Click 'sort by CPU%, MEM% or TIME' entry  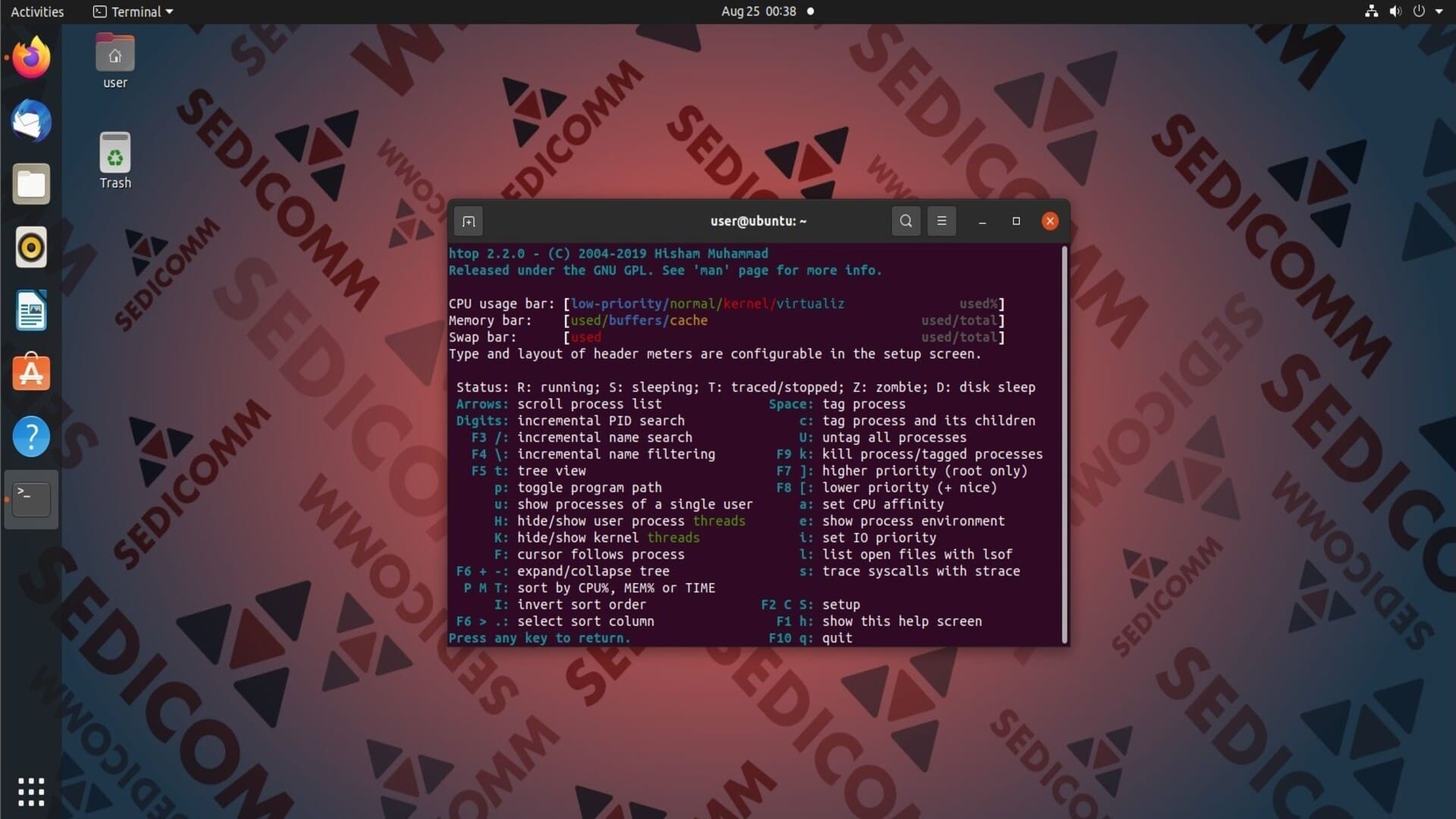tap(616, 588)
